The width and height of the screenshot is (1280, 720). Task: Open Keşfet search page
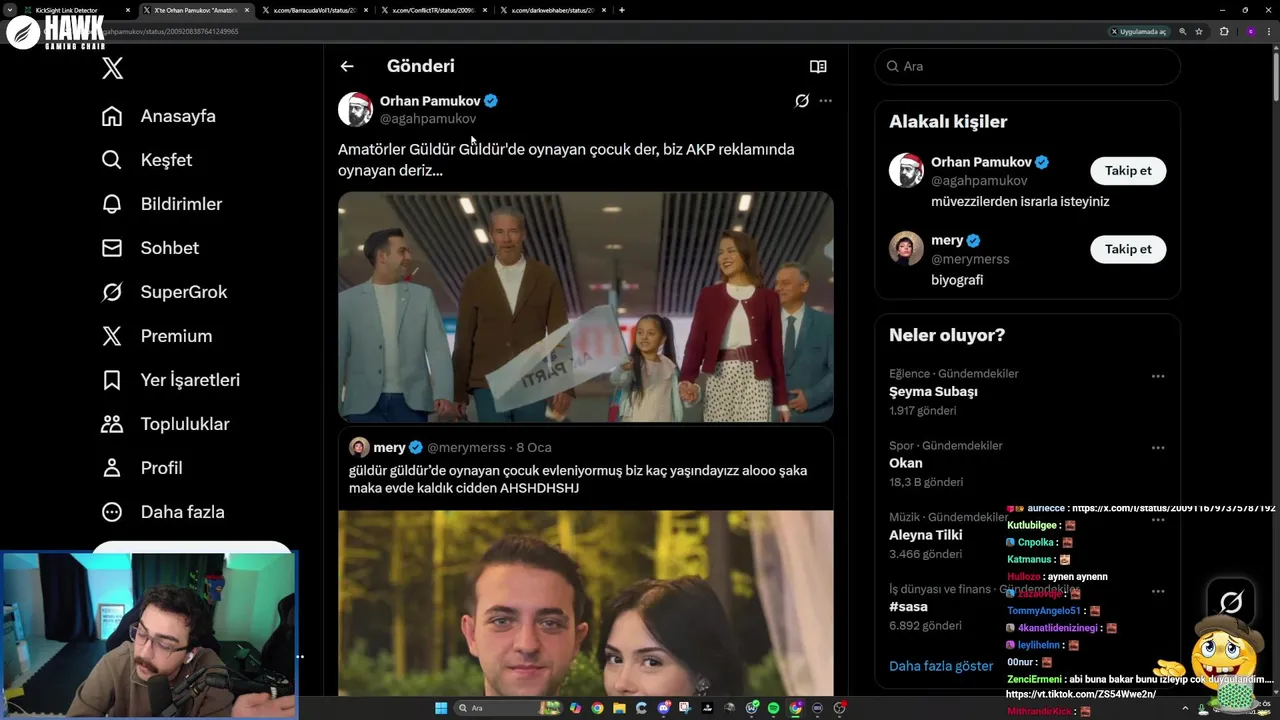coord(146,160)
